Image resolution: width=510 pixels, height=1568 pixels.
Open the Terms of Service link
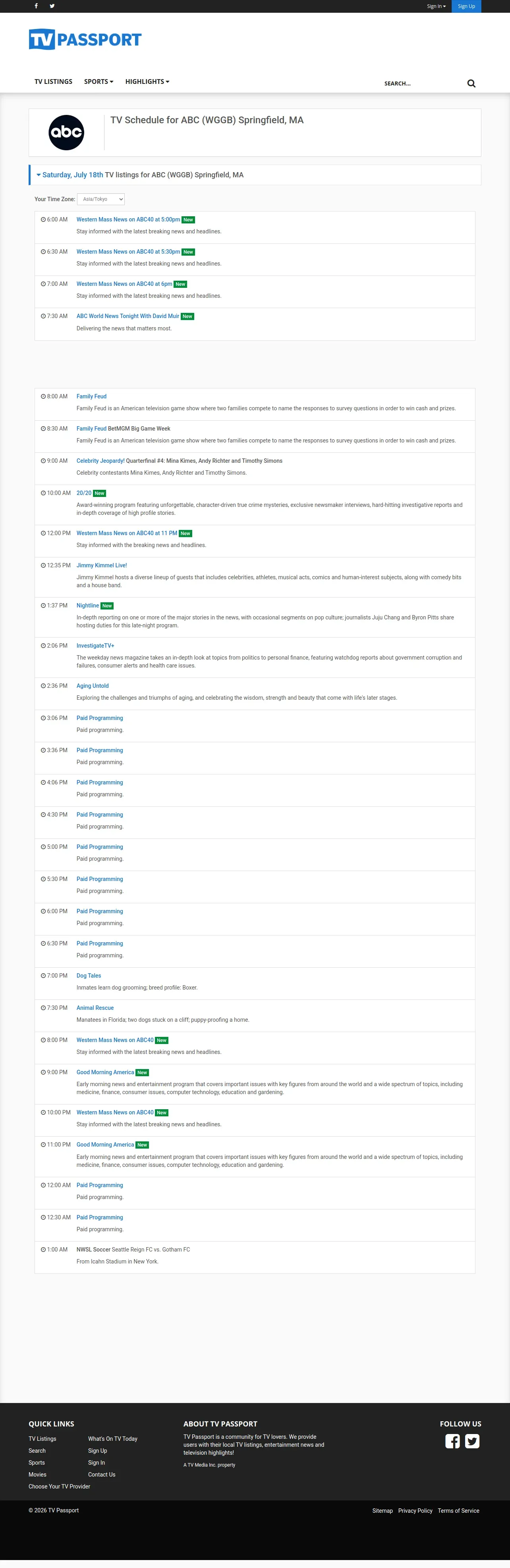pyautogui.click(x=458, y=1511)
